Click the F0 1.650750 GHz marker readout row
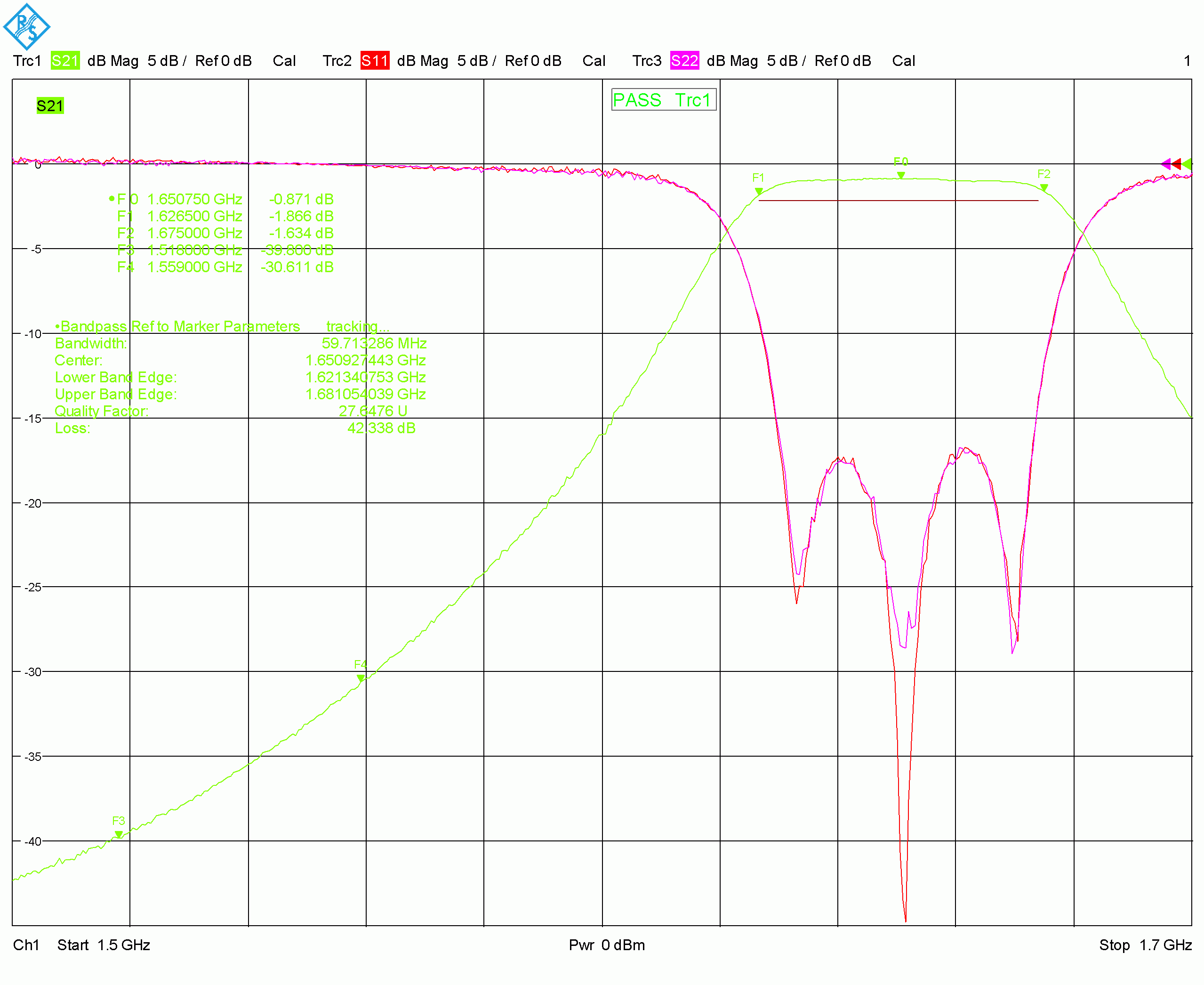The image size is (1204, 985). click(x=221, y=199)
